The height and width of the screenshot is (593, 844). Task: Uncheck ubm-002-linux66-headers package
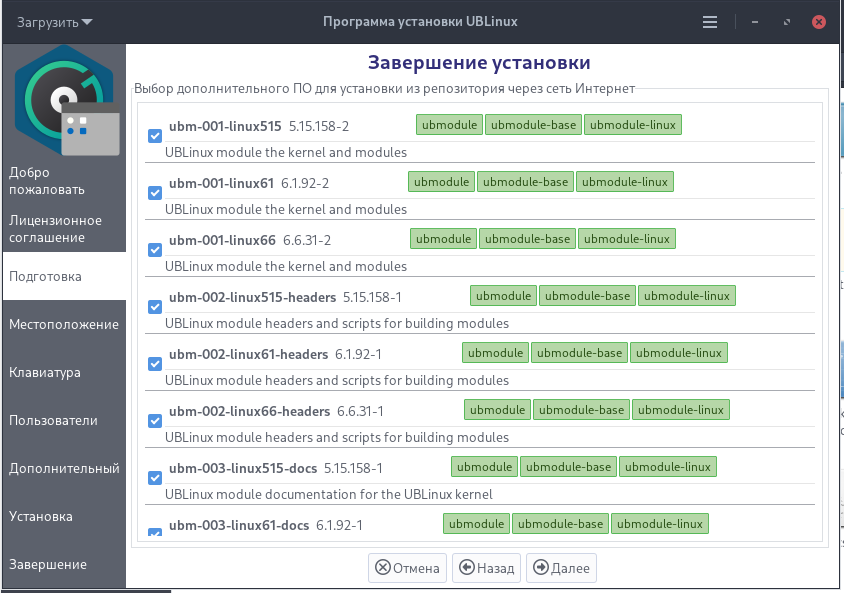click(155, 421)
